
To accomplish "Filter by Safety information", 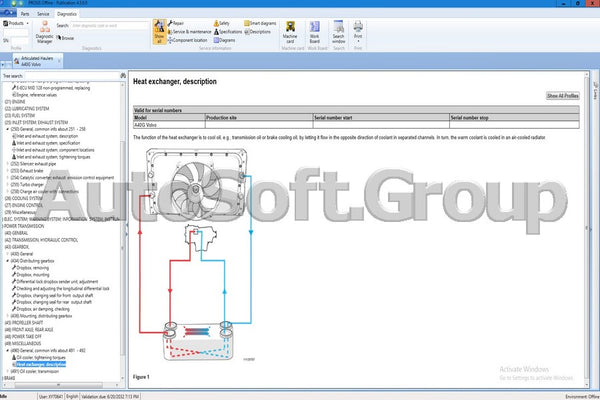I will point(222,23).
